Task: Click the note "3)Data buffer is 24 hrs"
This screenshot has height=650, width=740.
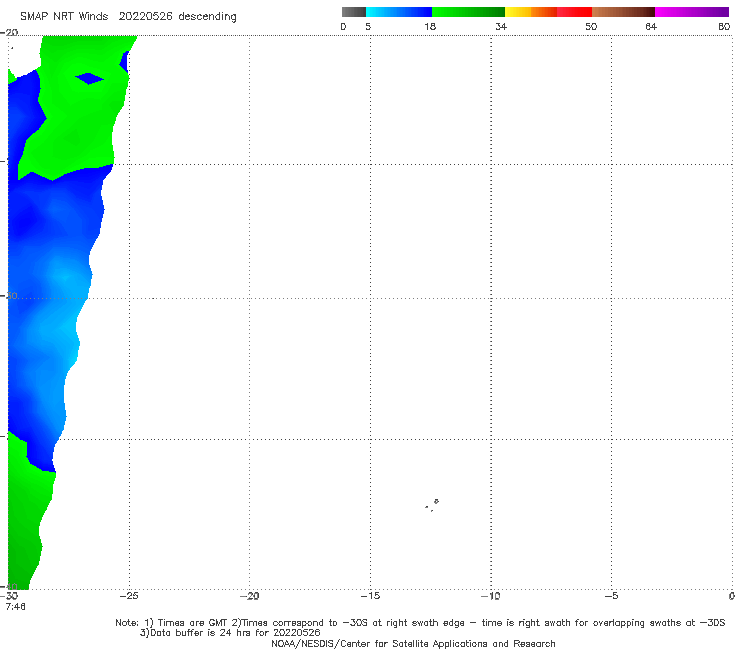Action: (x=230, y=633)
